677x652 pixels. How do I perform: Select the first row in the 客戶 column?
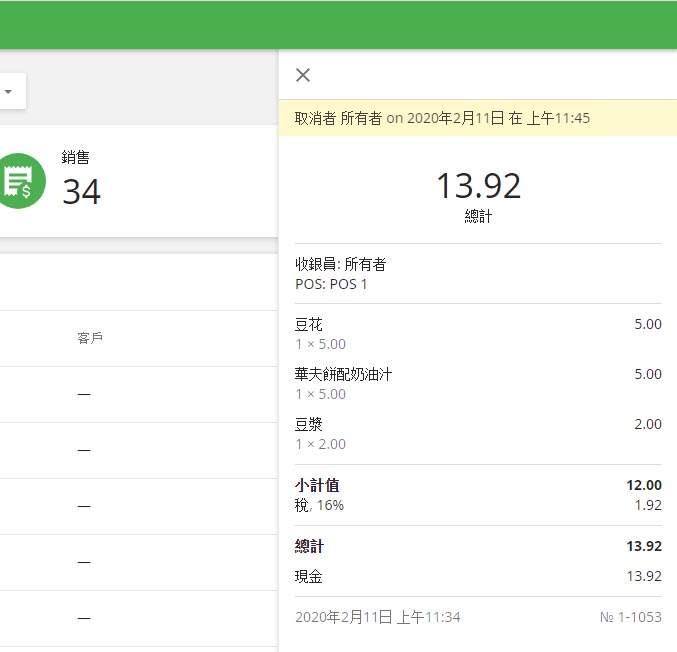tap(84, 395)
